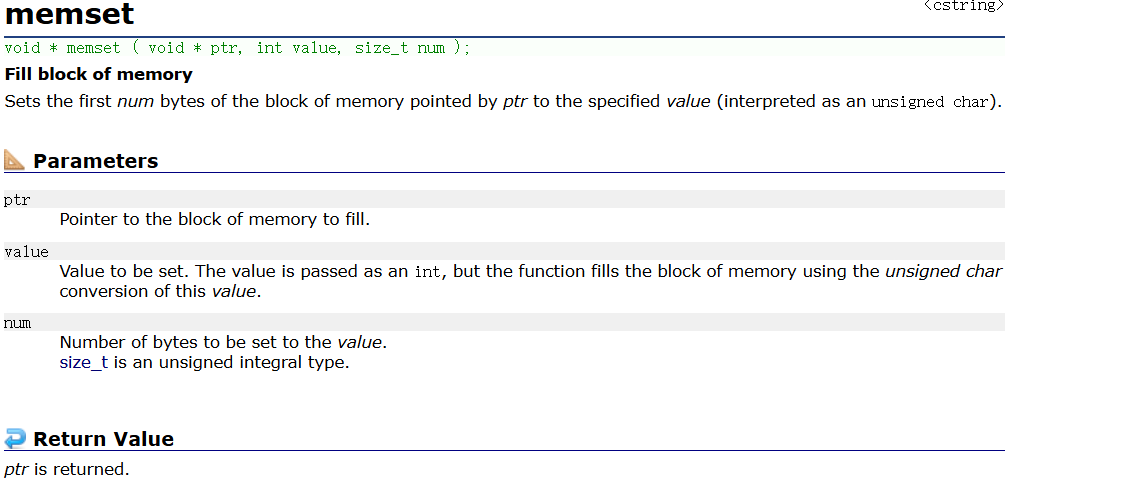Click the Return Value section heading

[x=103, y=439]
